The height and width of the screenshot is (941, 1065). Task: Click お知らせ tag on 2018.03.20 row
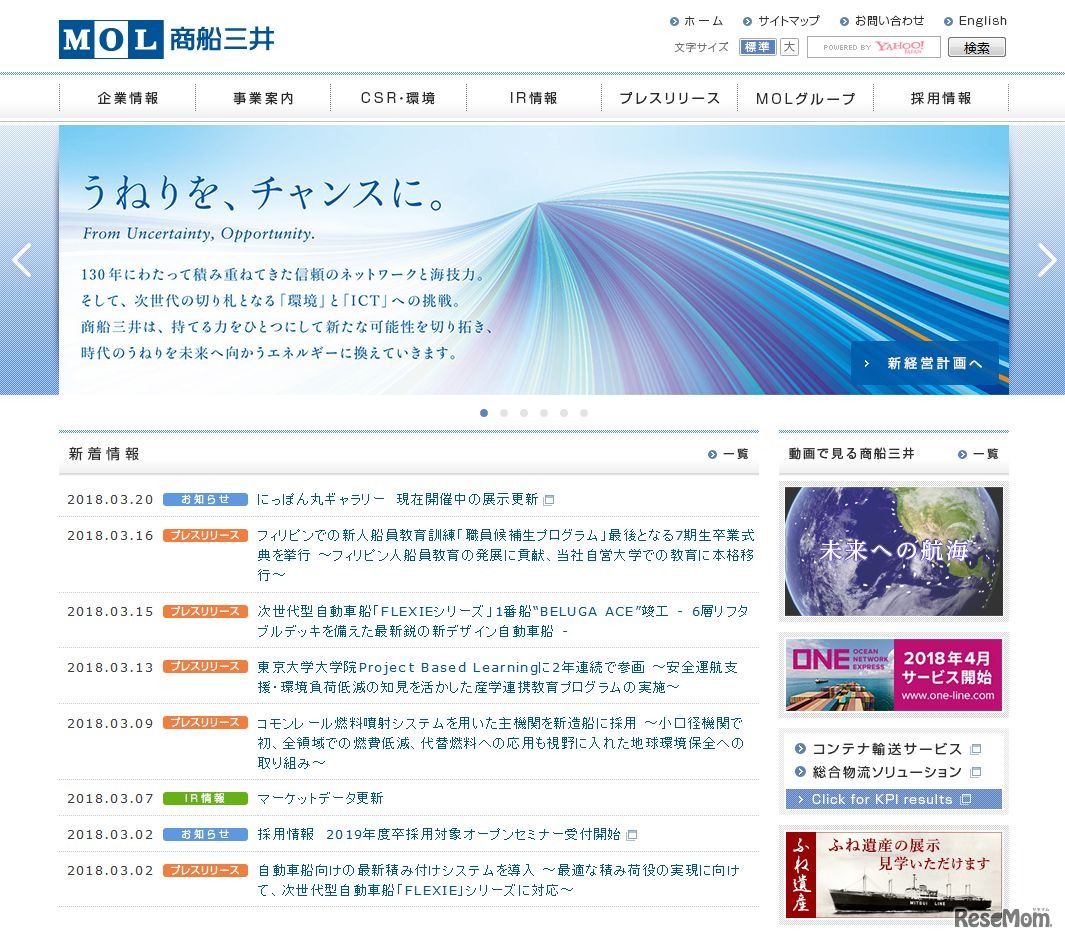pyautogui.click(x=205, y=499)
